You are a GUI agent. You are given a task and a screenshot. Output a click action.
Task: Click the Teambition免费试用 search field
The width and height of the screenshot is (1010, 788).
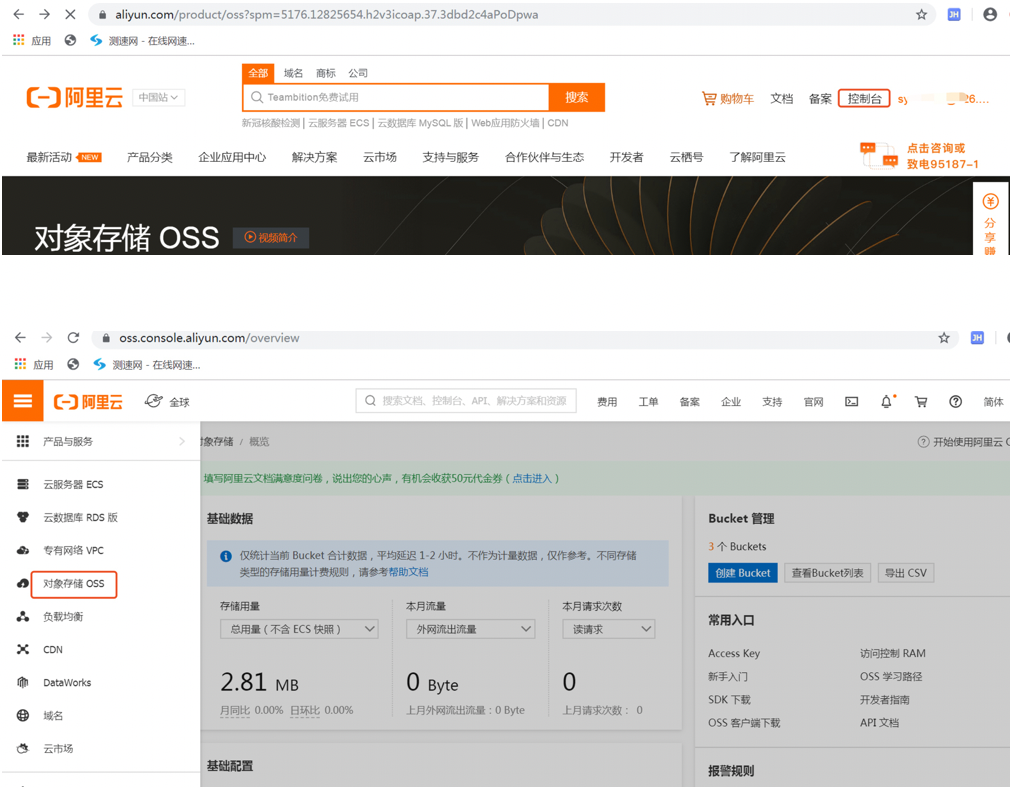coord(395,97)
